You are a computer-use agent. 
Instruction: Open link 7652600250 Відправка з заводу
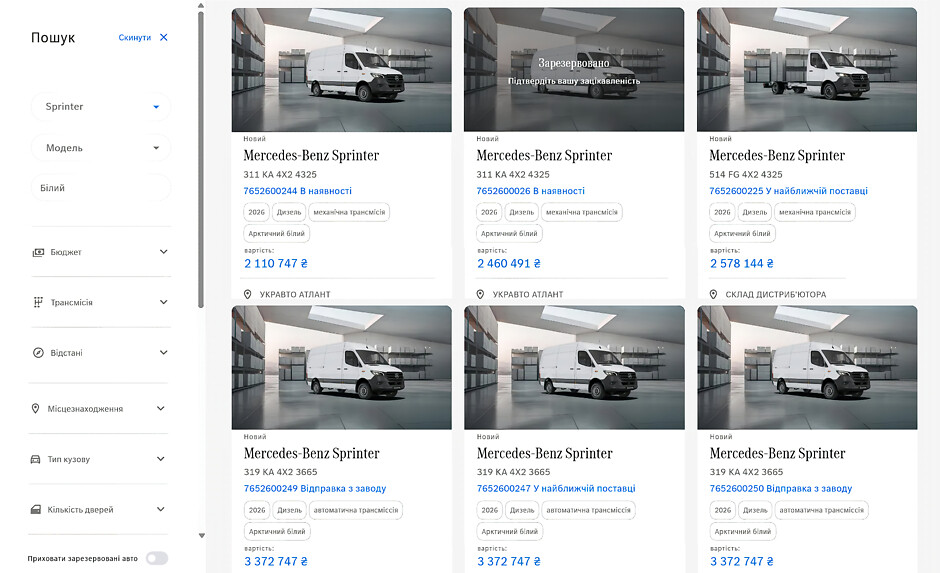click(x=781, y=488)
